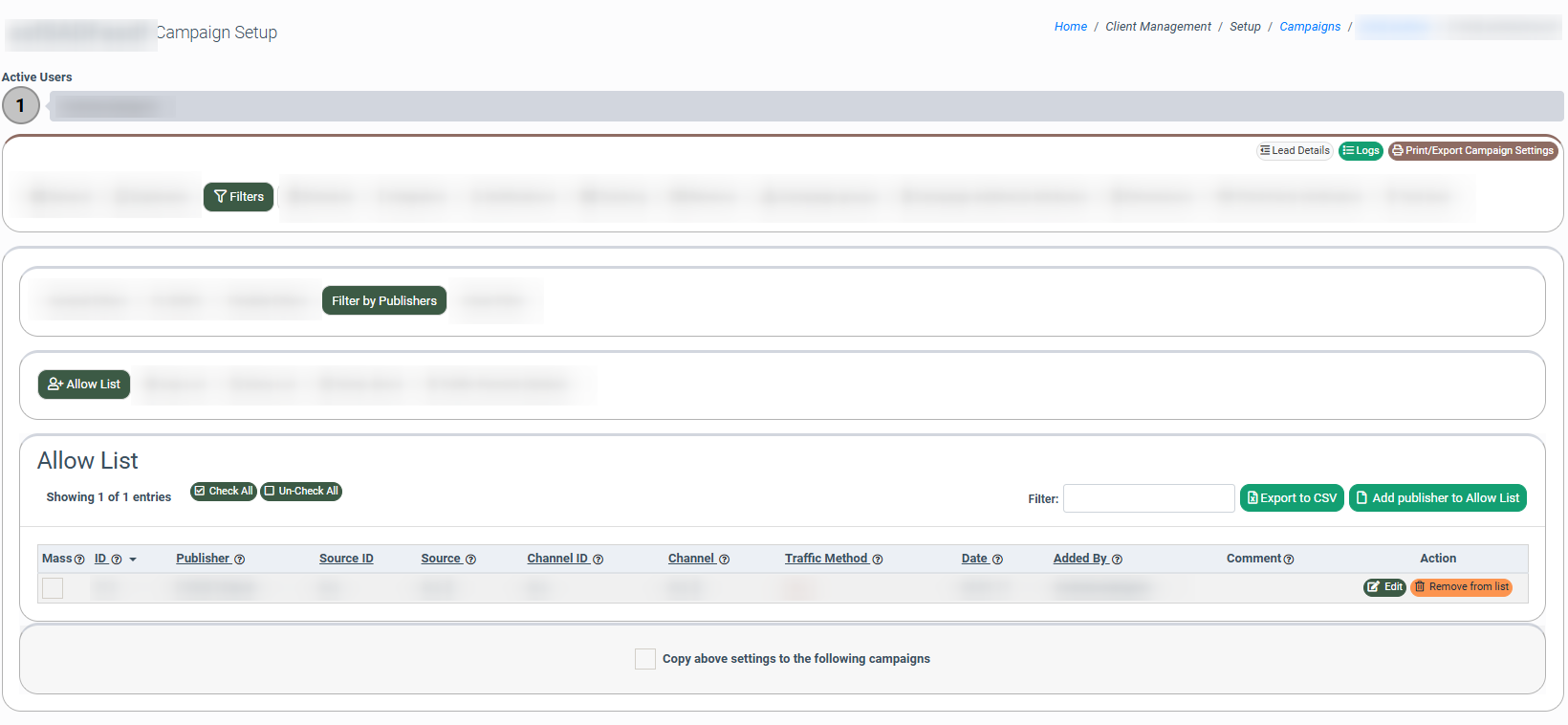Toggle the ID column sort arrow
The height and width of the screenshot is (725, 1568).
tap(133, 560)
